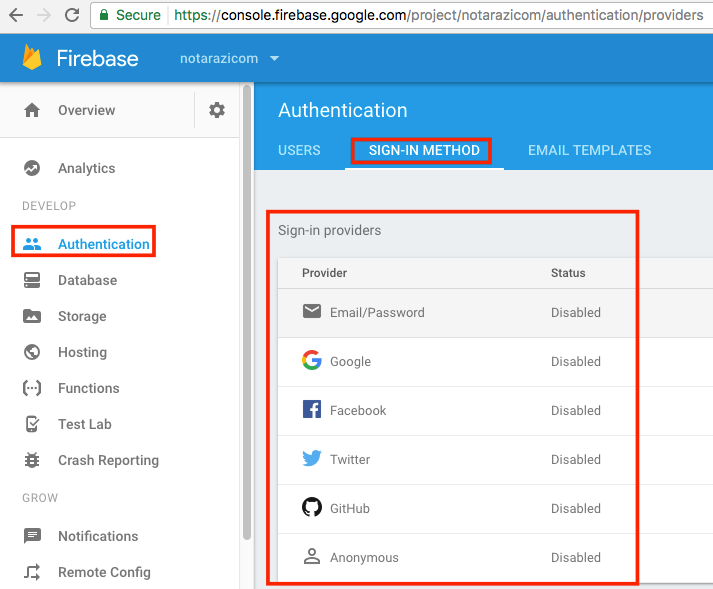Select the Email/Password provider name

[377, 312]
